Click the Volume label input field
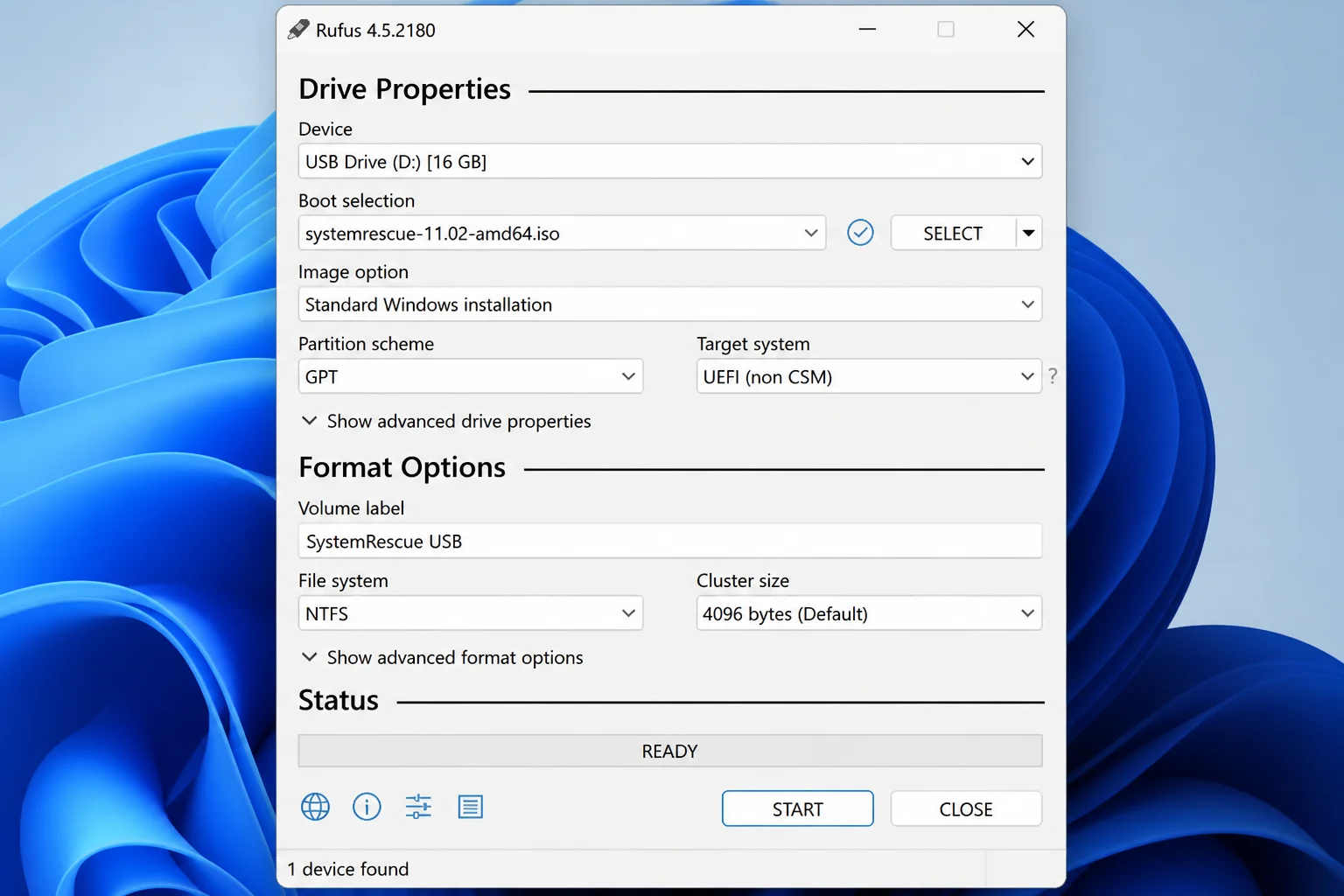 670,541
